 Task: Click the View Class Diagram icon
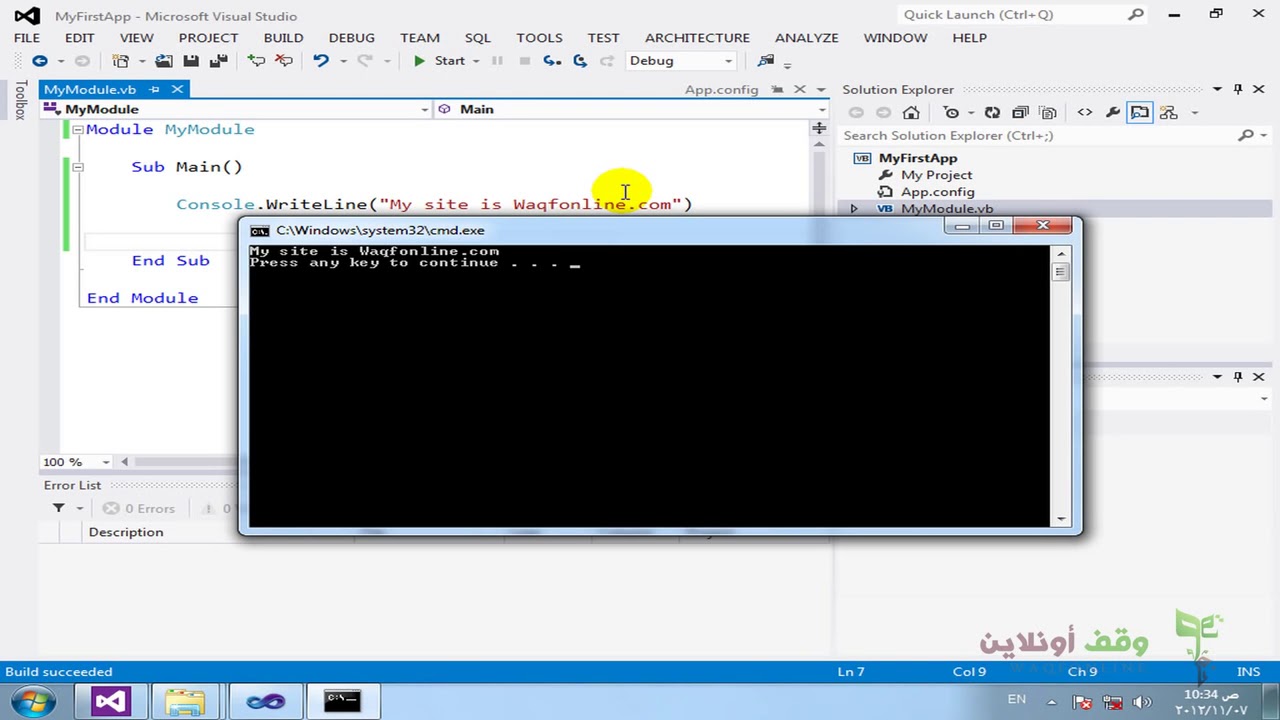(1168, 113)
